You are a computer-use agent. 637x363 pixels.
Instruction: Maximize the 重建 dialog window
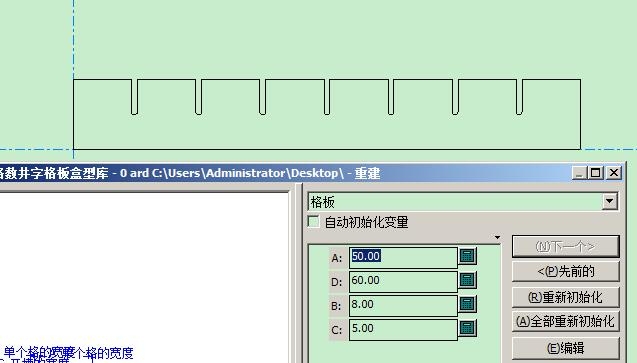[596, 173]
